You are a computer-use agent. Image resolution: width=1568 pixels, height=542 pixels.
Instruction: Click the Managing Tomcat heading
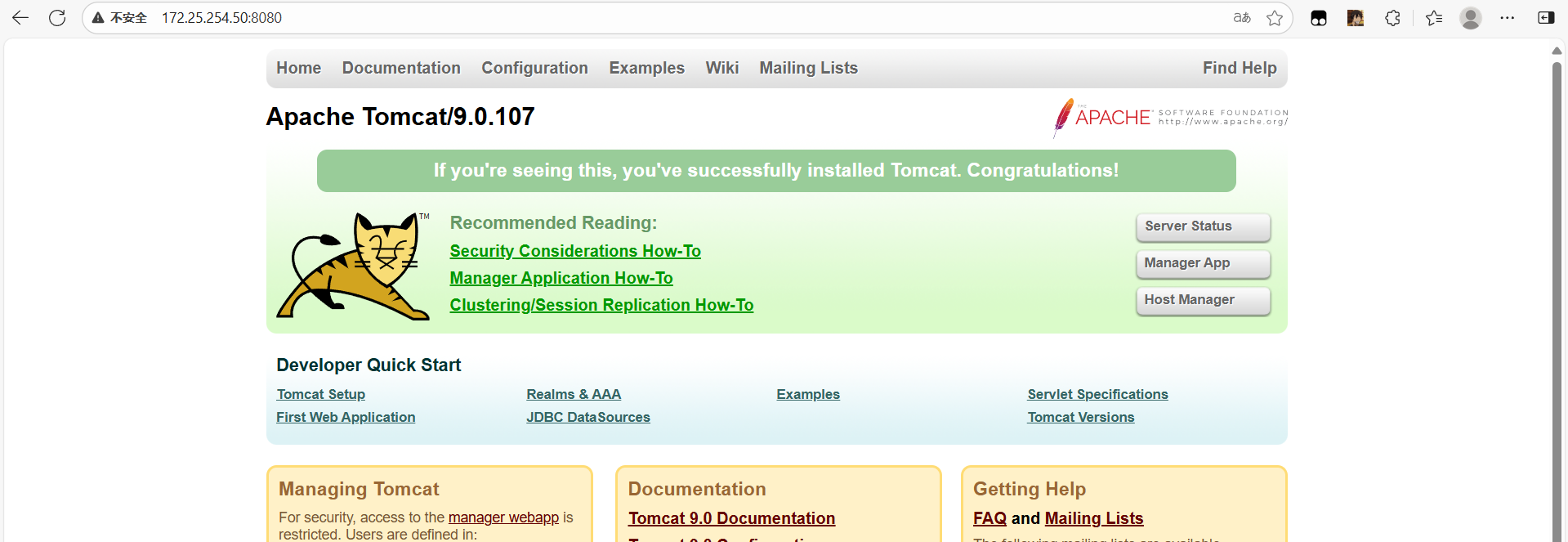[x=359, y=489]
